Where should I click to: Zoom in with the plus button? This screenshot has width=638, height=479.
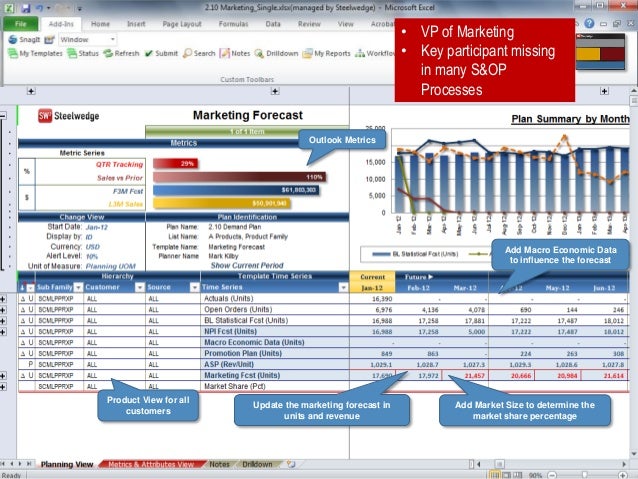pyautogui.click(x=623, y=475)
